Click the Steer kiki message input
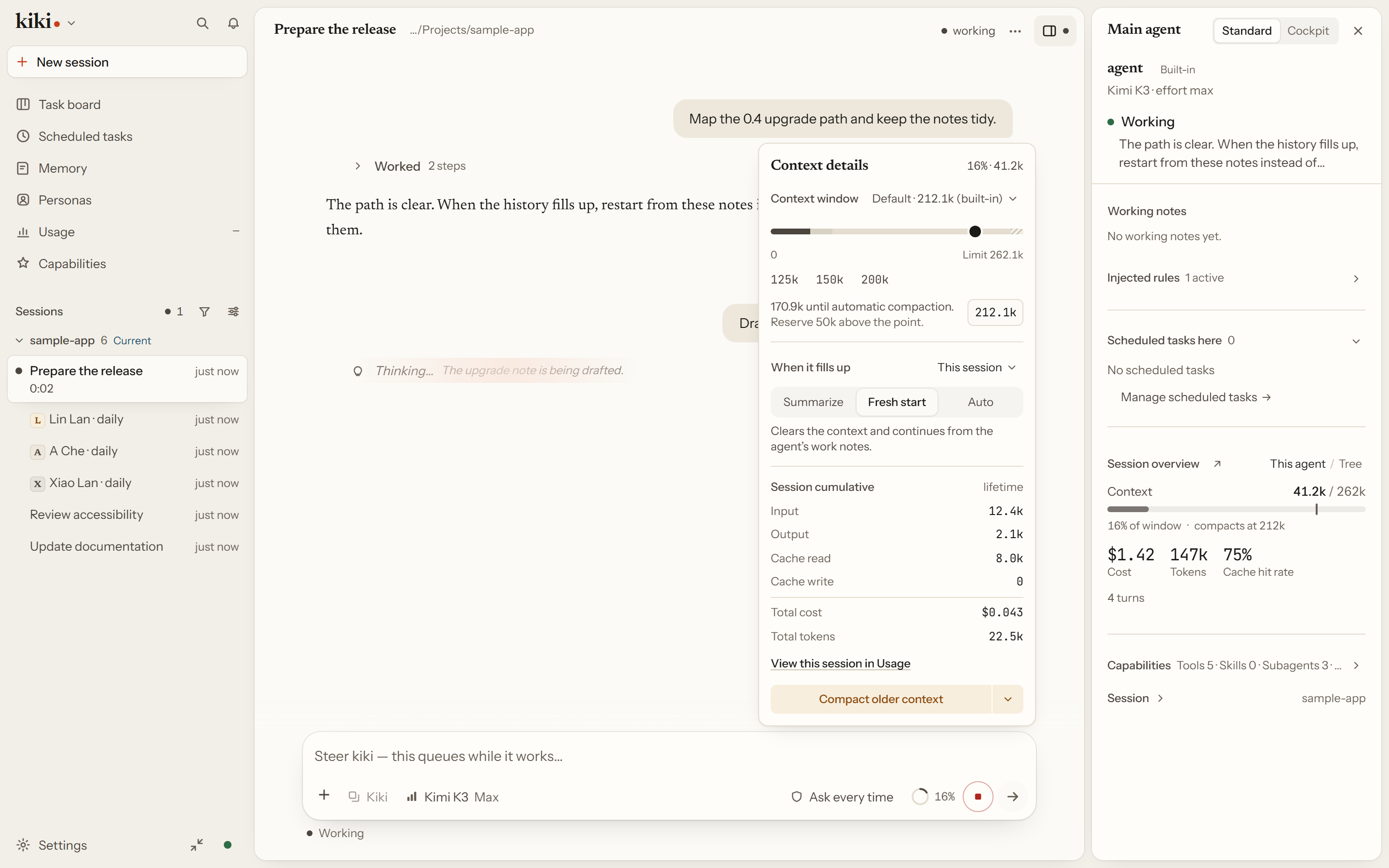 pos(668,757)
